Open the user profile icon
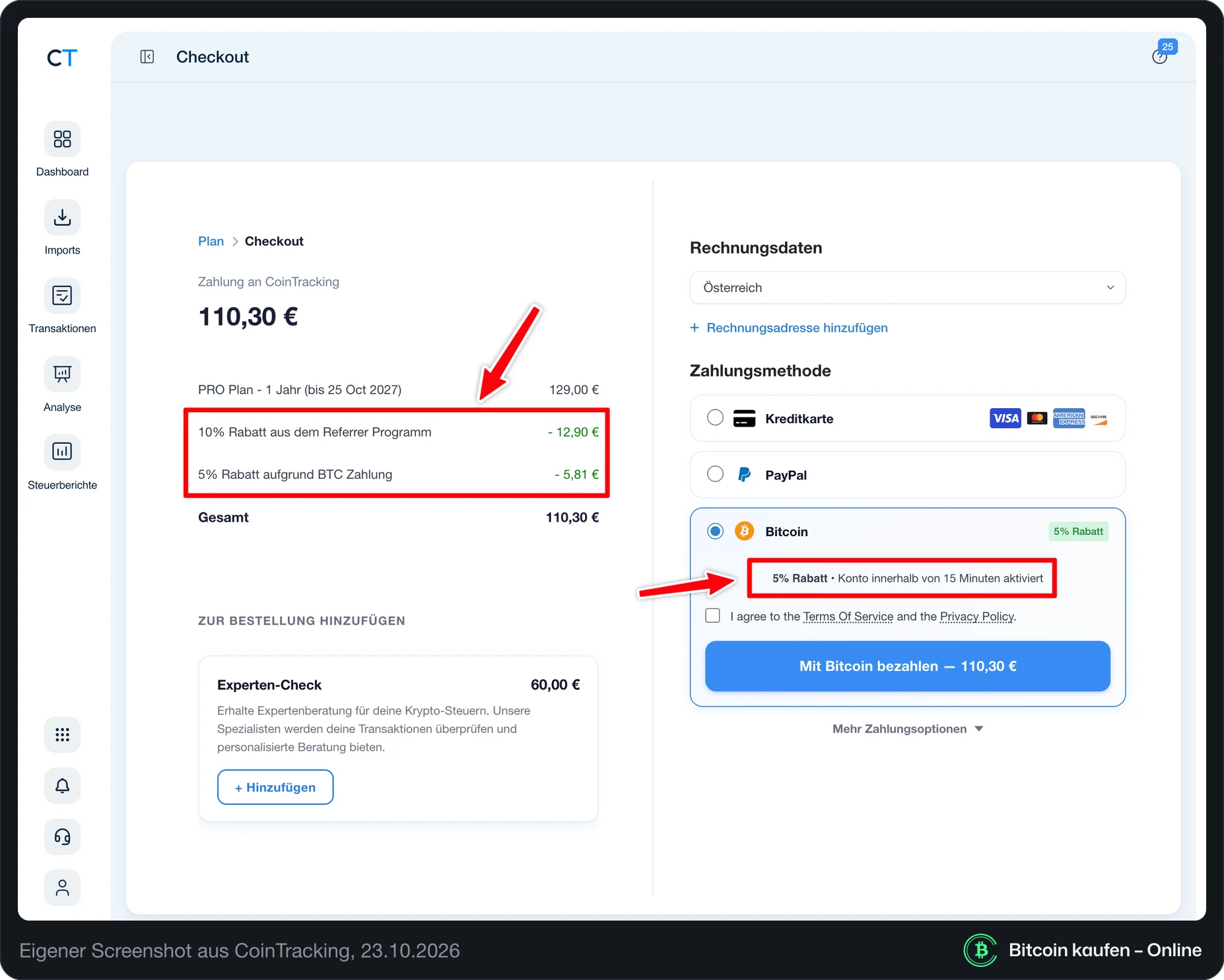Screen dimensions: 1224x980 click(62, 888)
